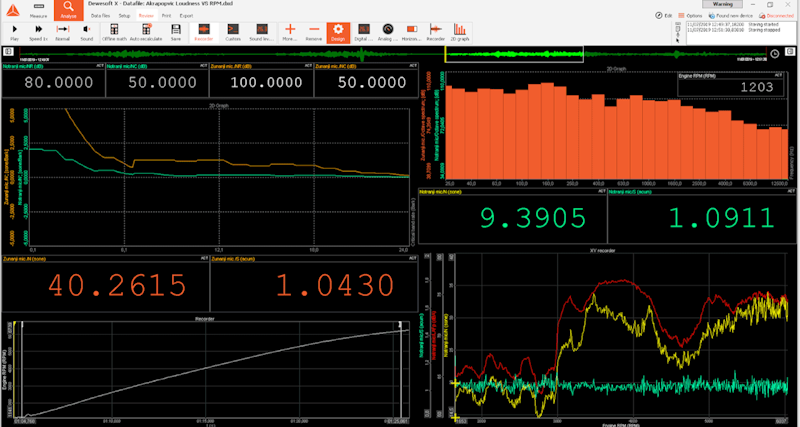800x427 pixels.
Task: Open the Export tab
Action: pos(186,16)
